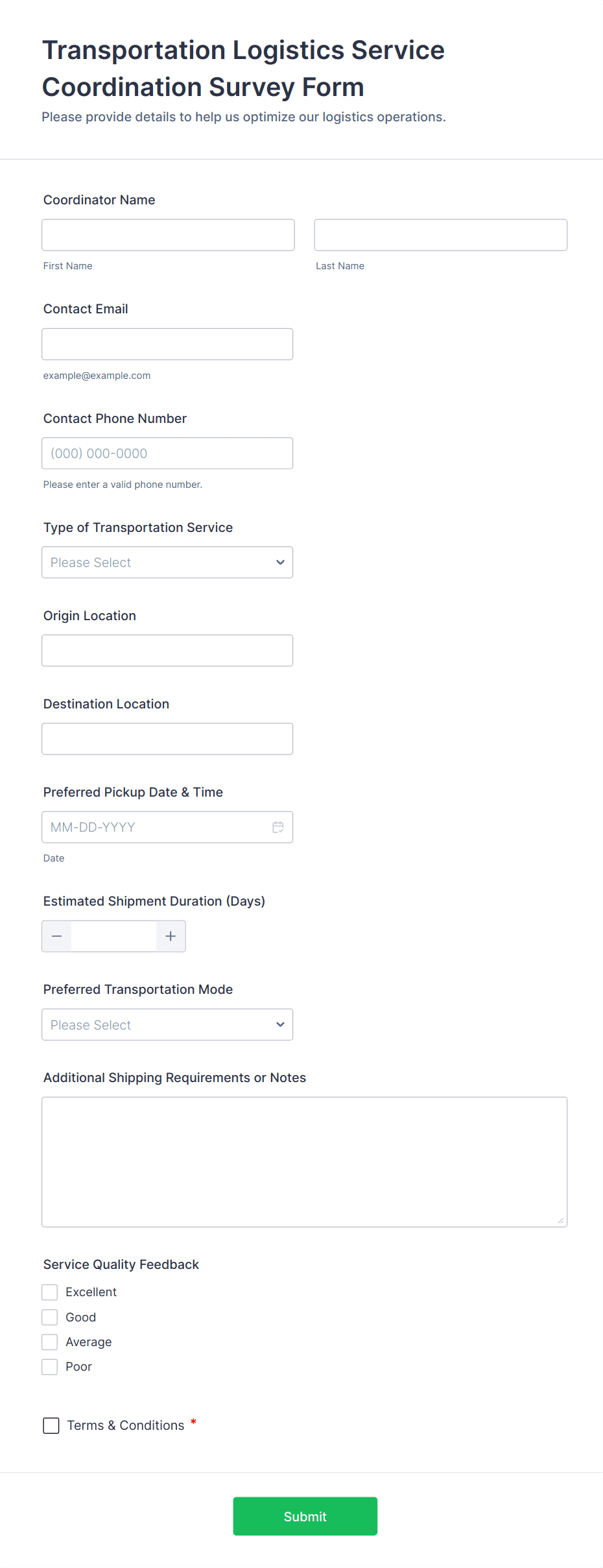Click the Destination Location field

(167, 739)
